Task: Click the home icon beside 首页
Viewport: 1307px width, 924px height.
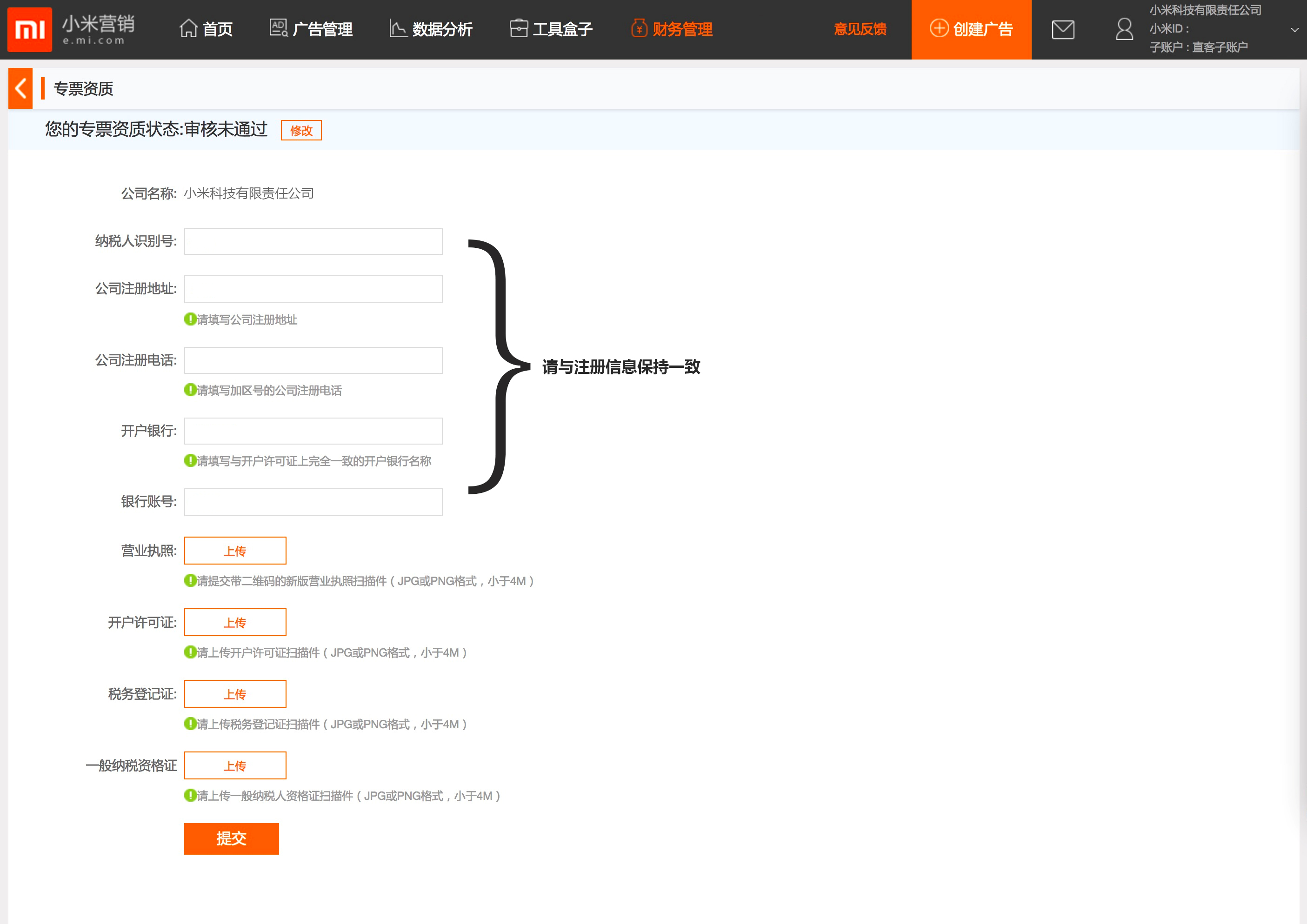Action: 189,27
